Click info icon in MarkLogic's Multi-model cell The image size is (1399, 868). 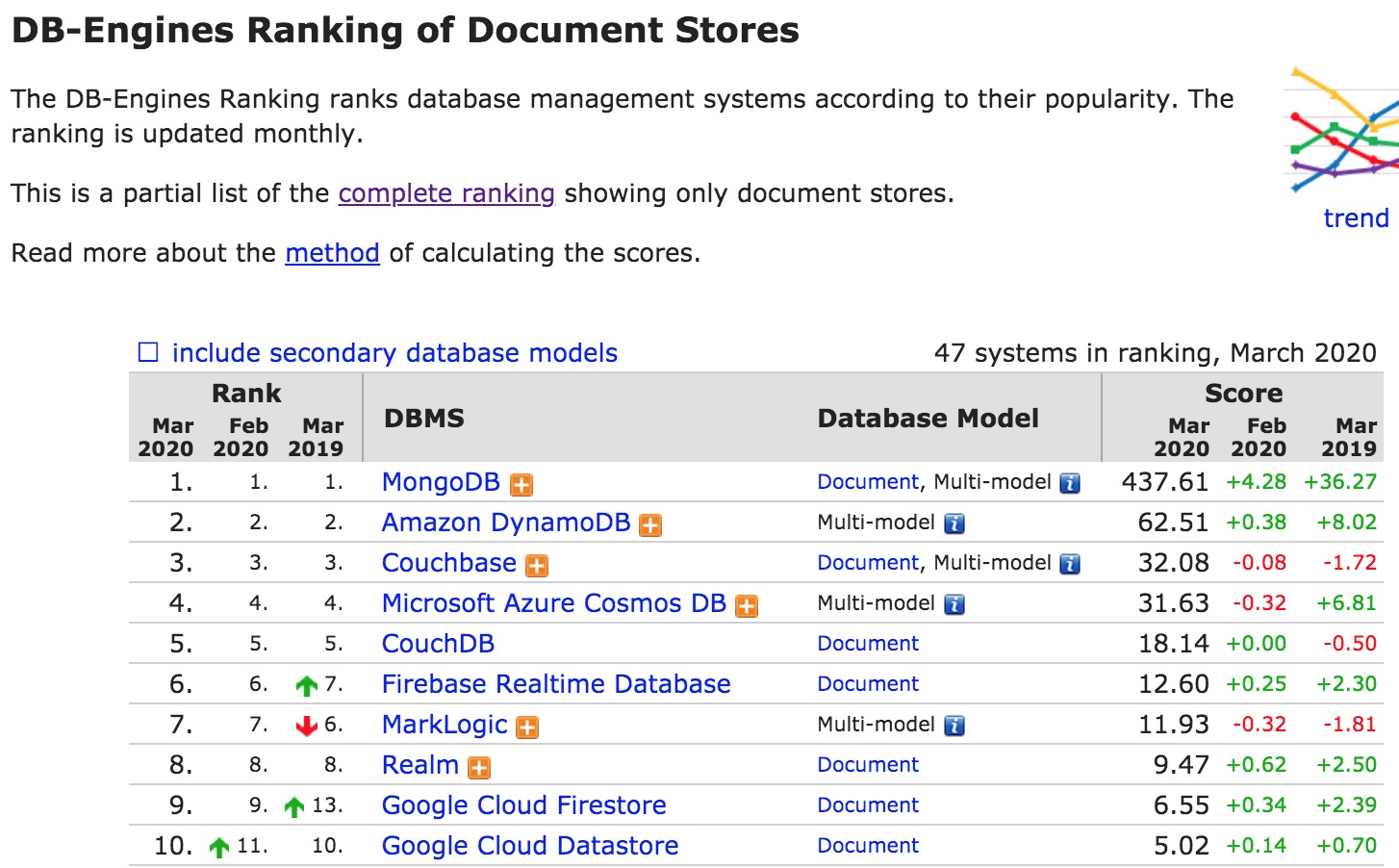coord(954,726)
